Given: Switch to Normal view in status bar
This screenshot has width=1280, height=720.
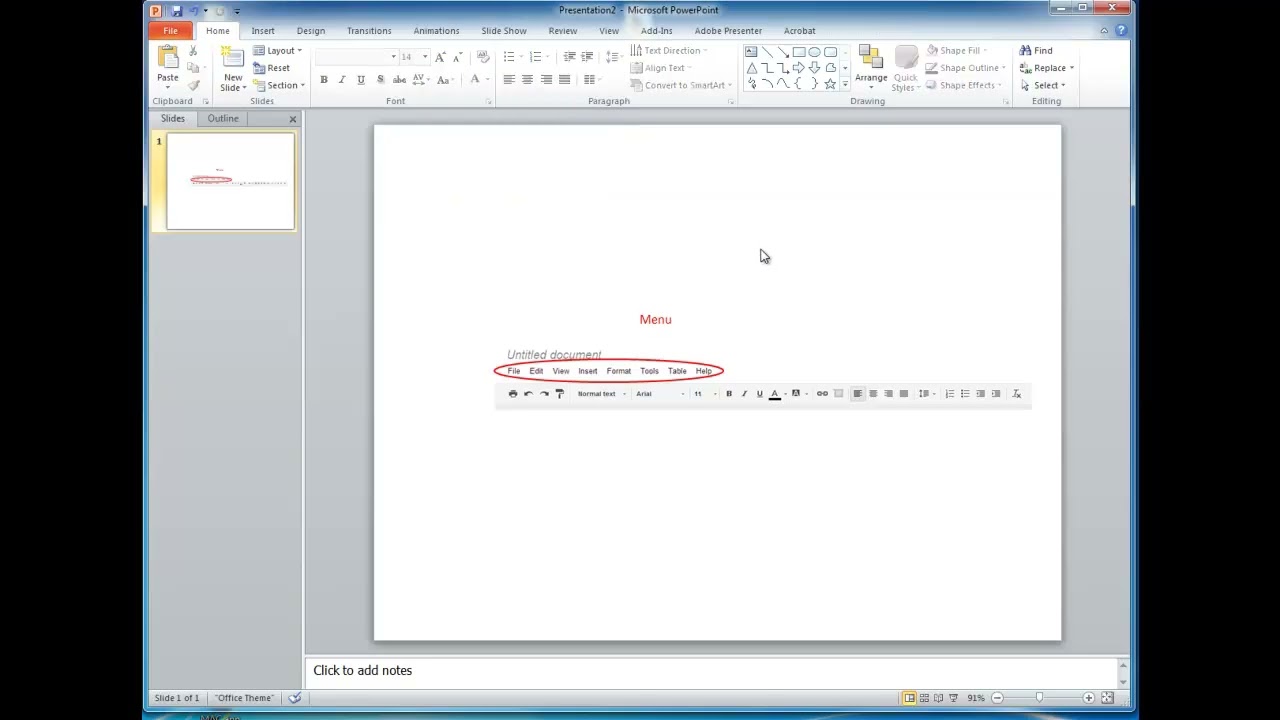Looking at the screenshot, I should pyautogui.click(x=909, y=698).
